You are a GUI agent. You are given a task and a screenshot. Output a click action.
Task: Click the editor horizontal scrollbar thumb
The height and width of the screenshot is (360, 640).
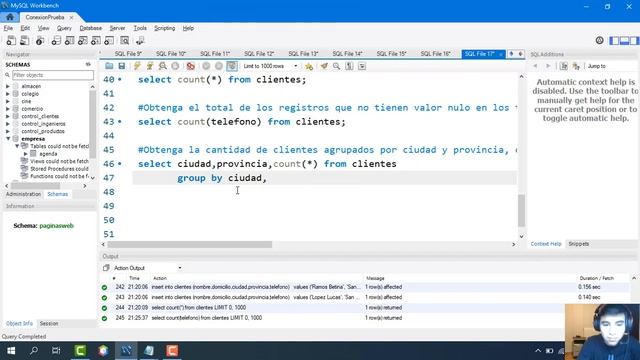pyautogui.click(x=189, y=244)
